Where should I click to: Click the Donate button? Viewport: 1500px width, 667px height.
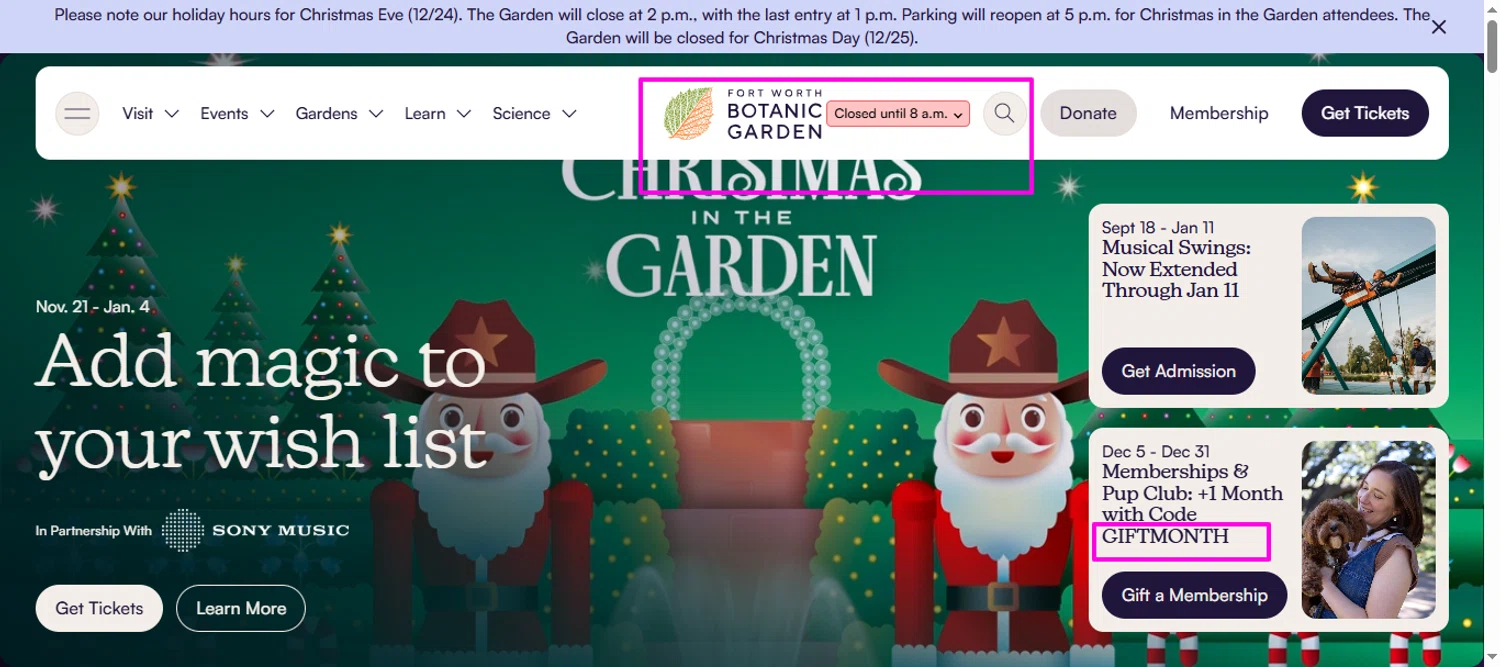(1088, 113)
